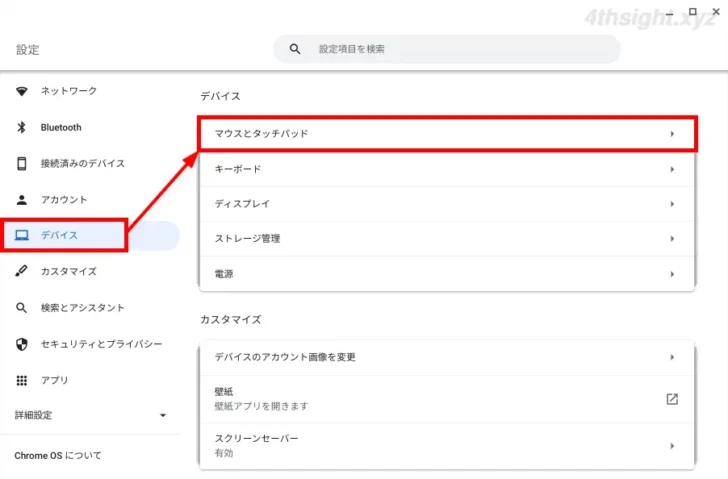The height and width of the screenshot is (479, 728).
Task: Click the laptop icon for デバイス
Action: (21, 235)
